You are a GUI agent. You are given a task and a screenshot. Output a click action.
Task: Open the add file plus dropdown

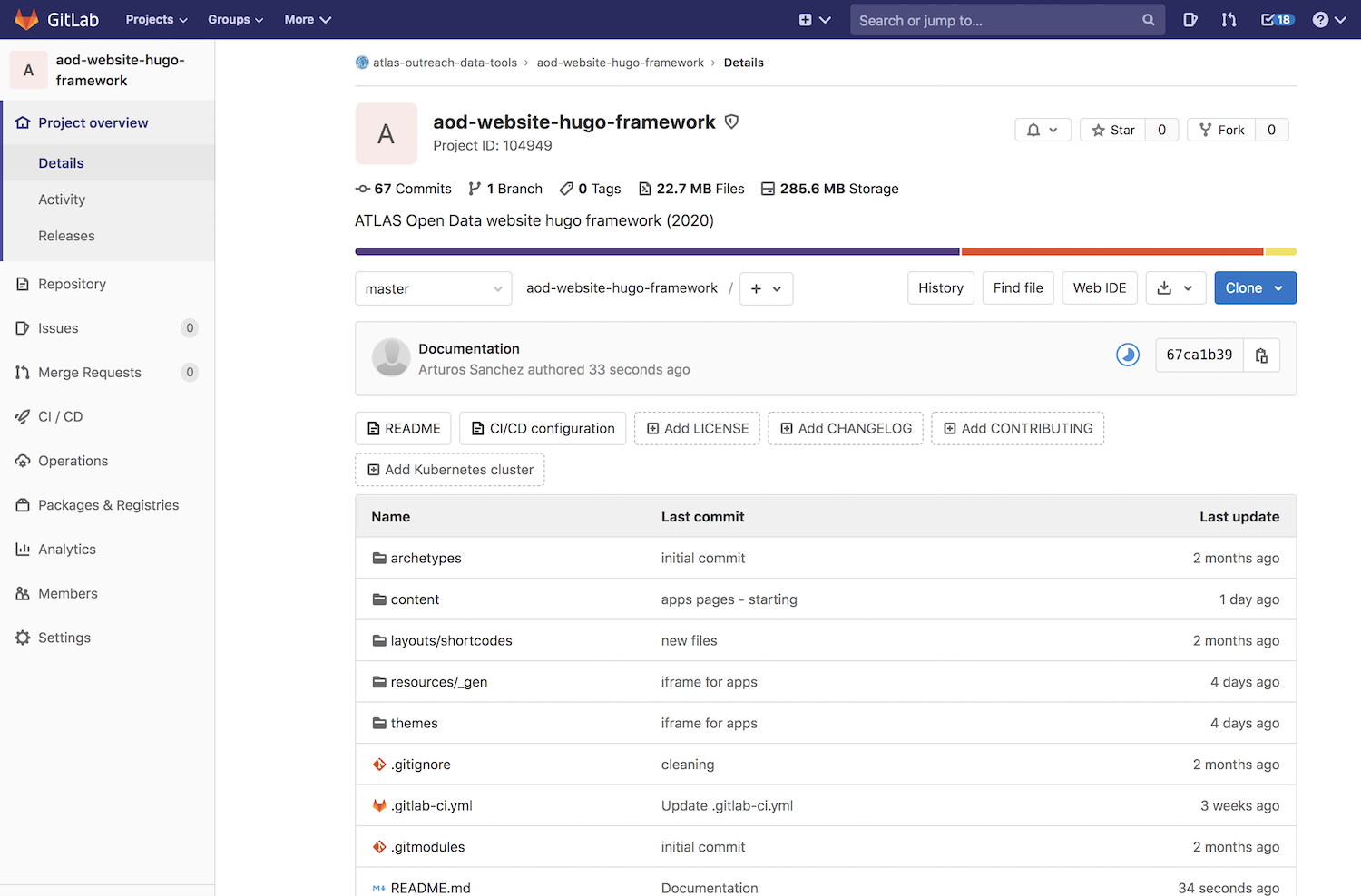(767, 288)
